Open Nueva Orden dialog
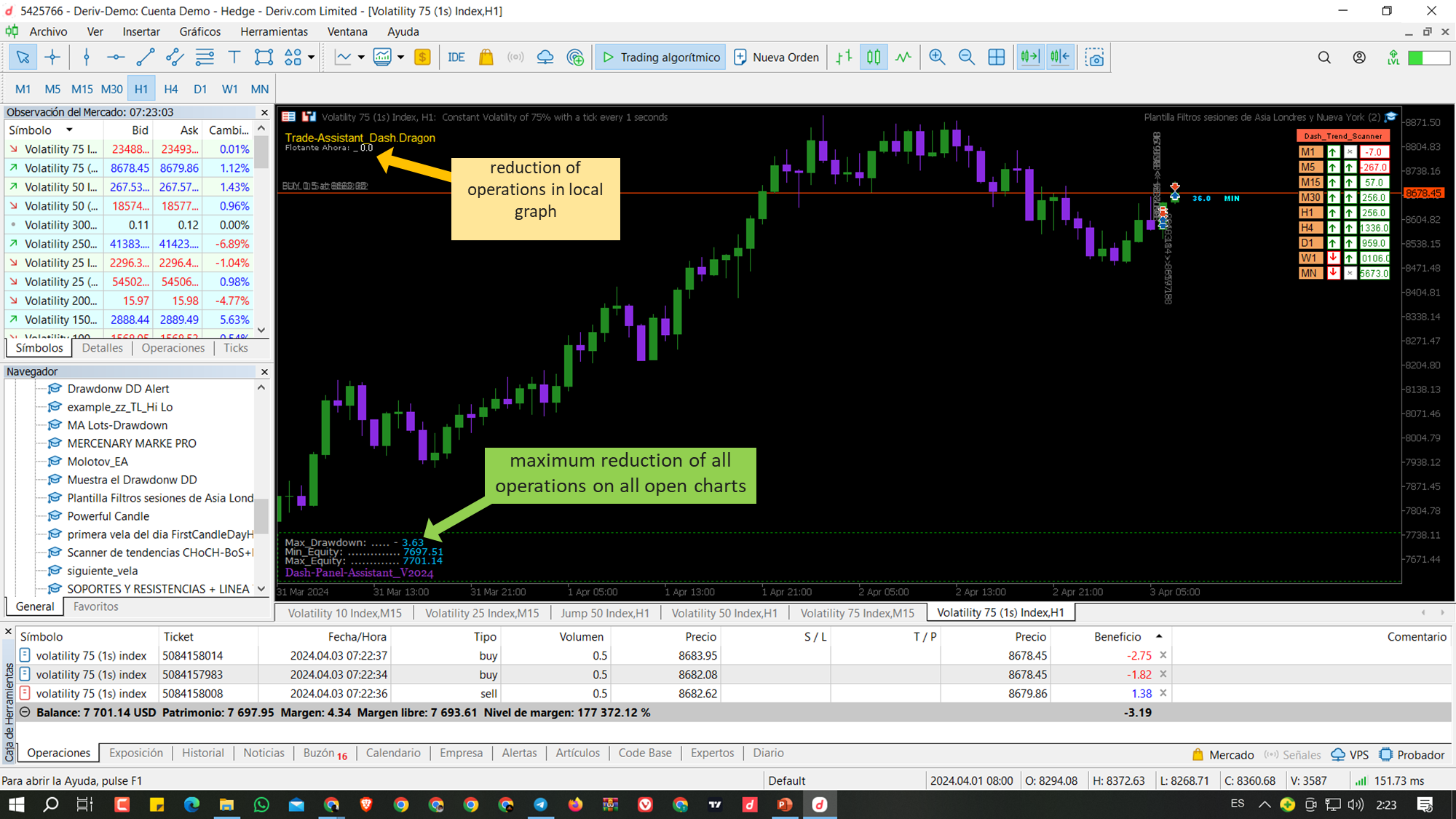Screen dimensions: 1456x819 pos(777,58)
